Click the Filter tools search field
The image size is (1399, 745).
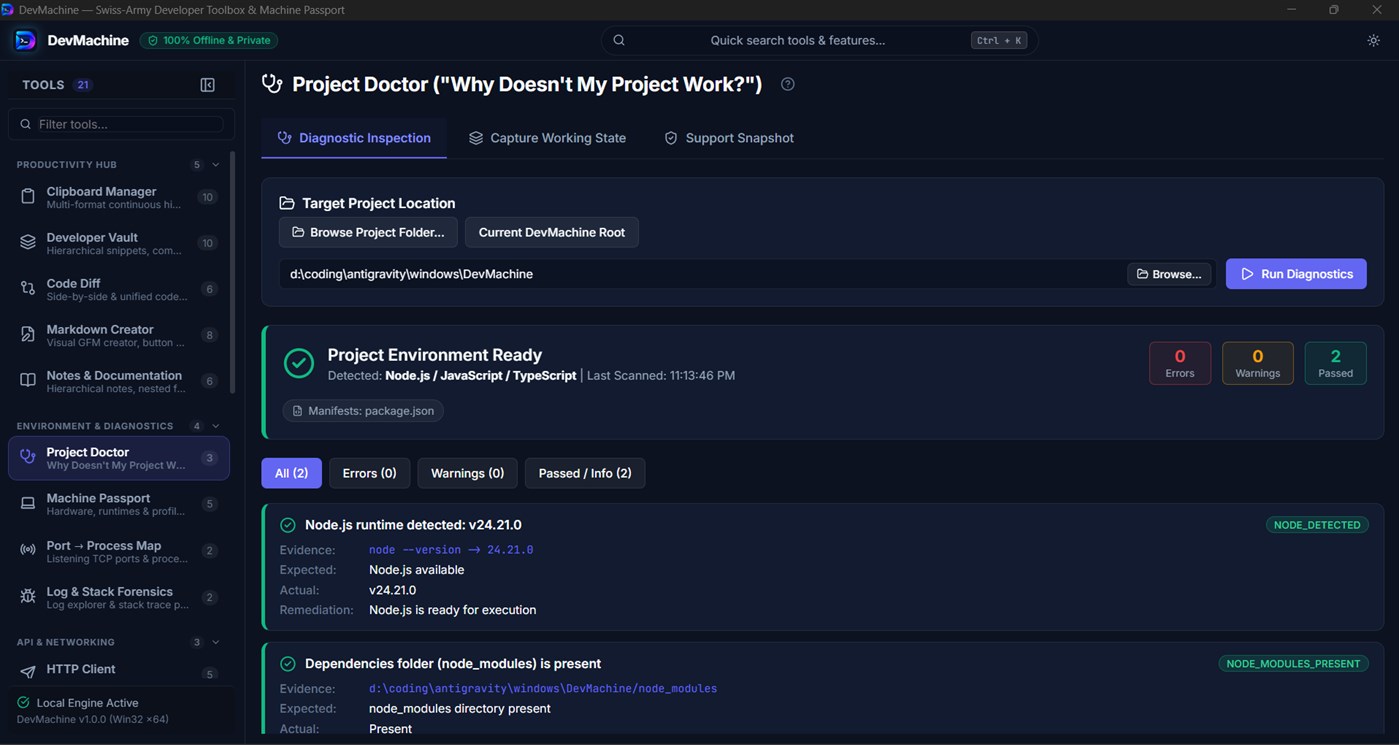pyautogui.click(x=121, y=124)
